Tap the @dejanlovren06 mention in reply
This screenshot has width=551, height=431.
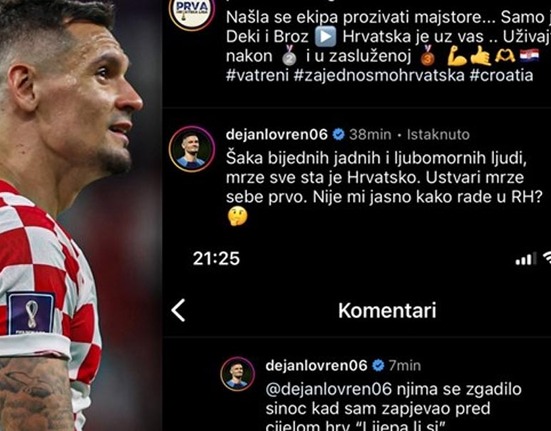click(x=329, y=389)
